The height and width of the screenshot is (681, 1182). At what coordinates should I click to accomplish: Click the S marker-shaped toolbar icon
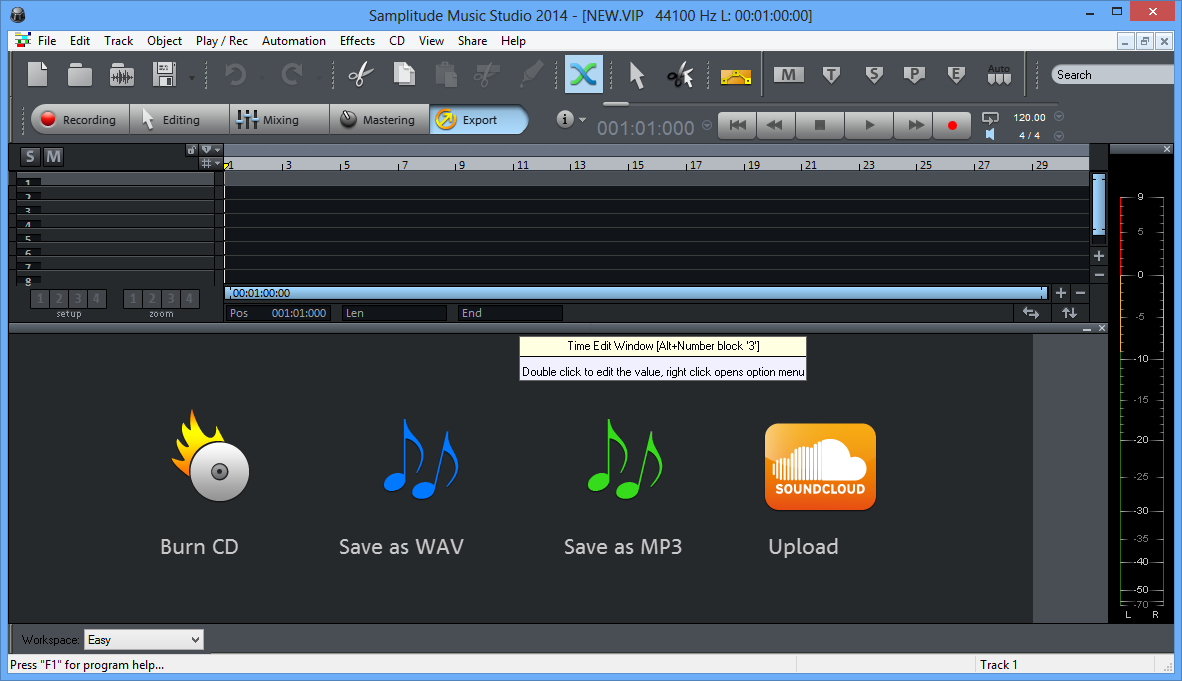874,75
